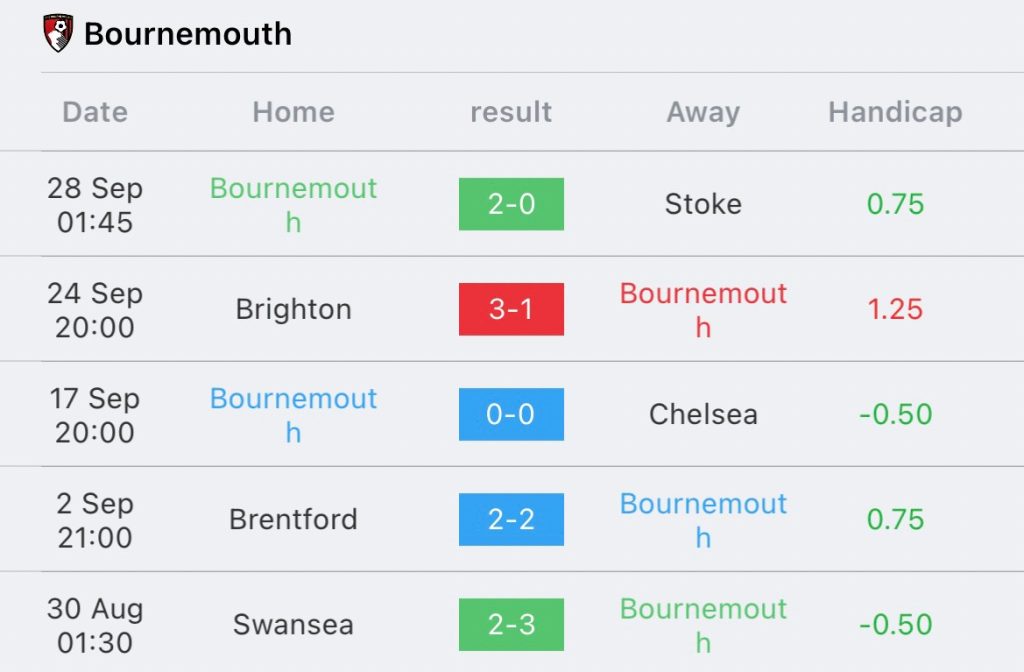
Task: Open the green 2-3 result badge
Action: coord(511,624)
